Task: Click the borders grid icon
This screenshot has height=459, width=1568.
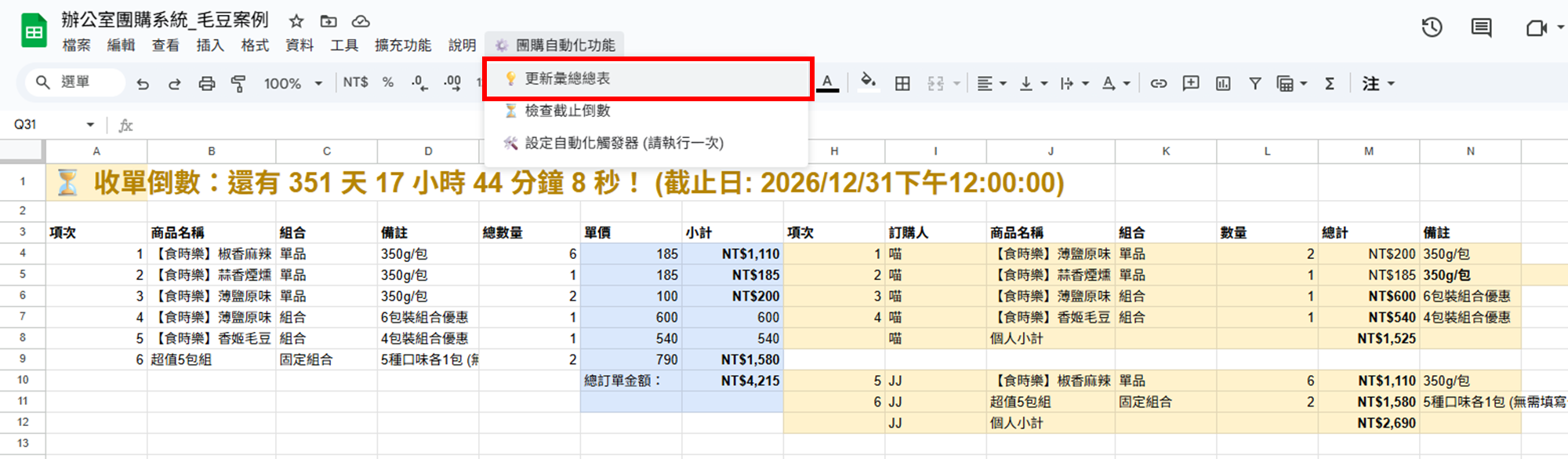Action: [x=902, y=83]
